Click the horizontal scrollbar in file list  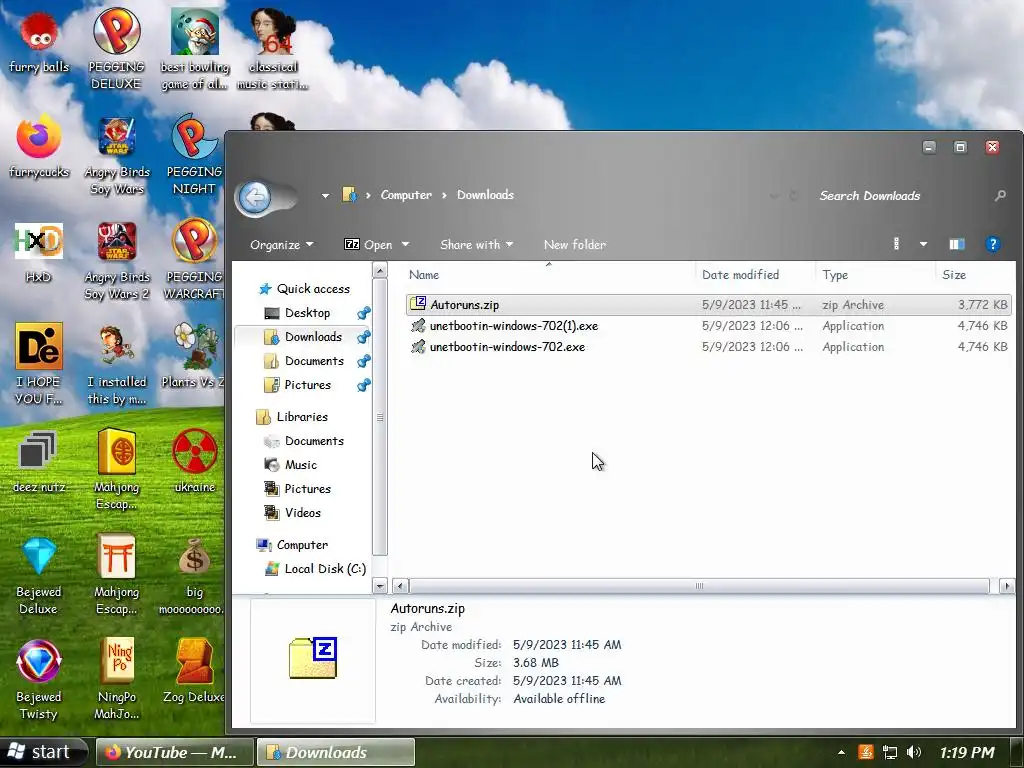699,586
